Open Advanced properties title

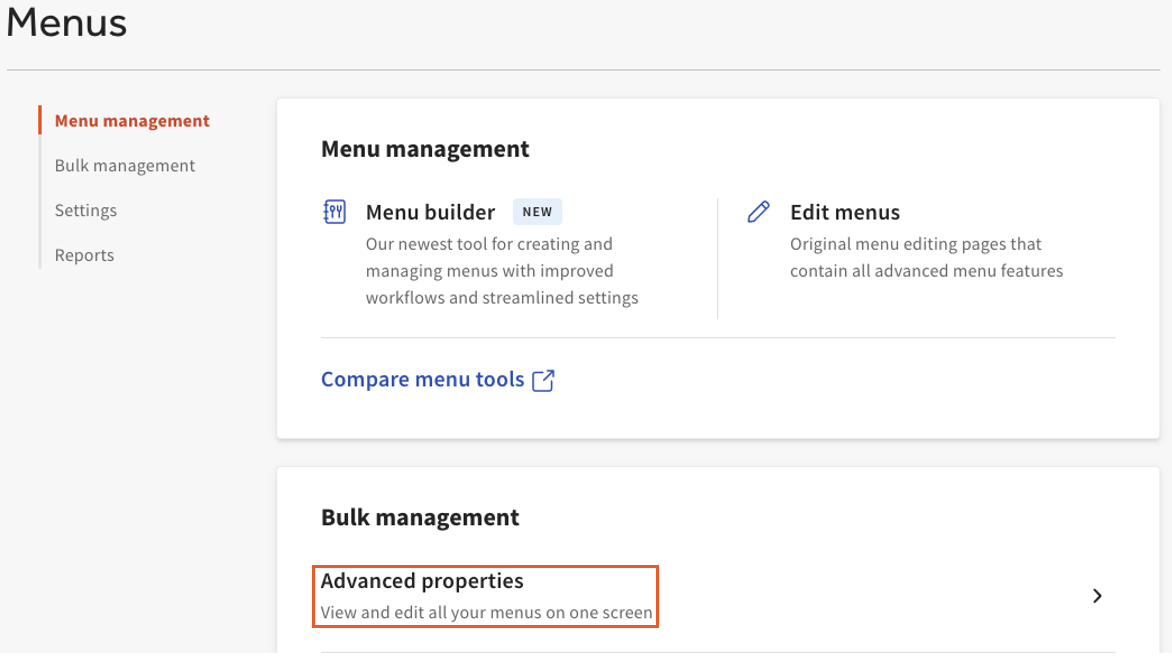click(422, 581)
